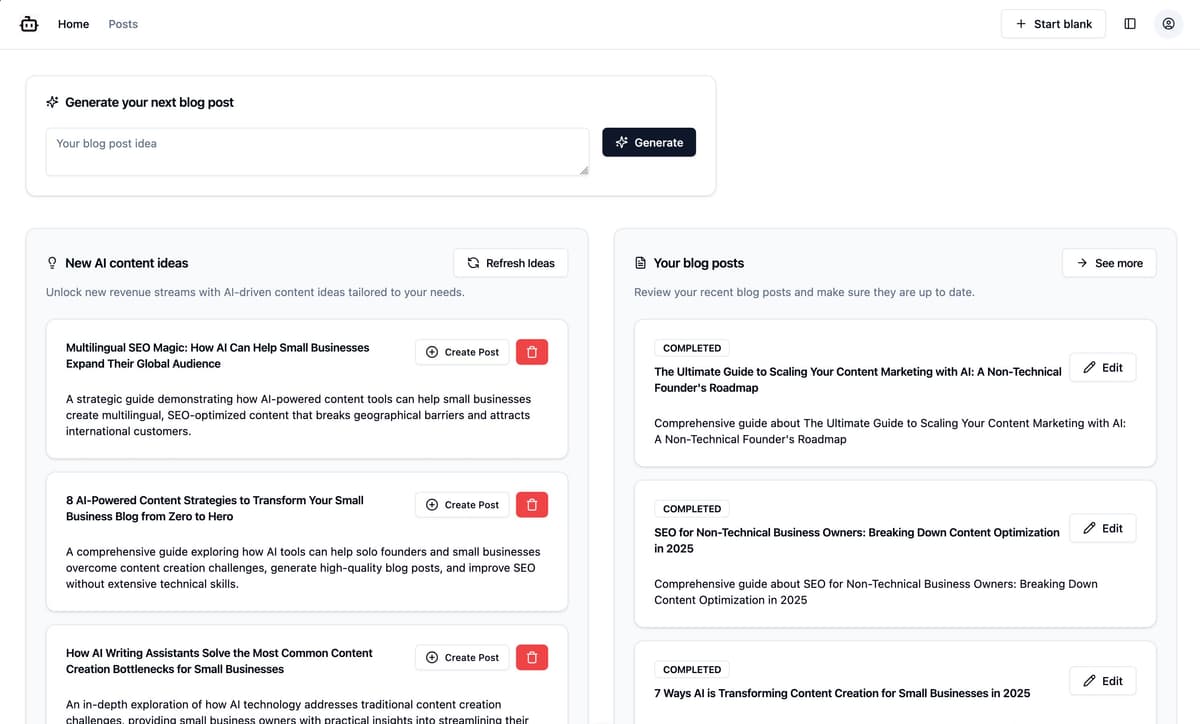This screenshot has height=724, width=1200.
Task: Edit the Ultimate Guide to Scaling post
Action: point(1102,367)
